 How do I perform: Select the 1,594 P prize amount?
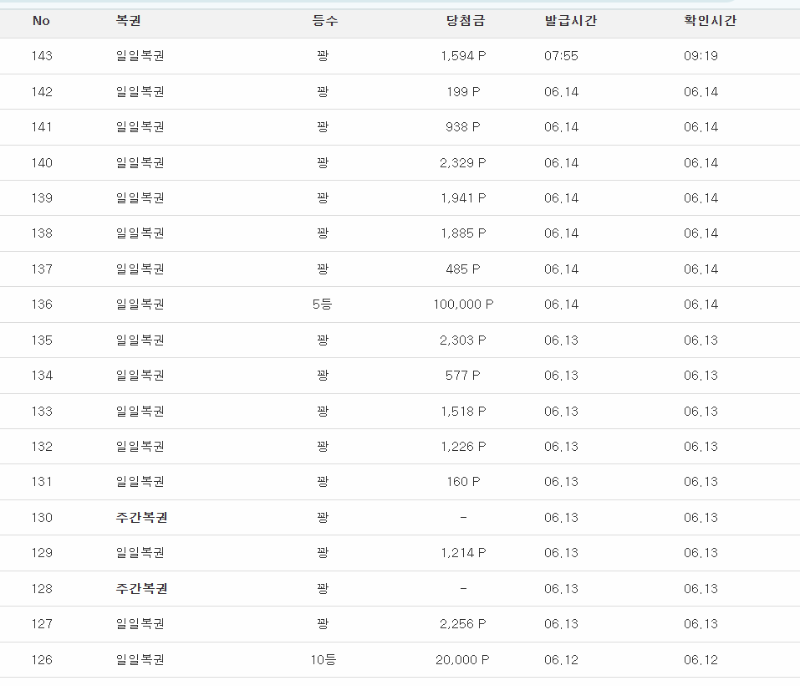pyautogui.click(x=463, y=56)
